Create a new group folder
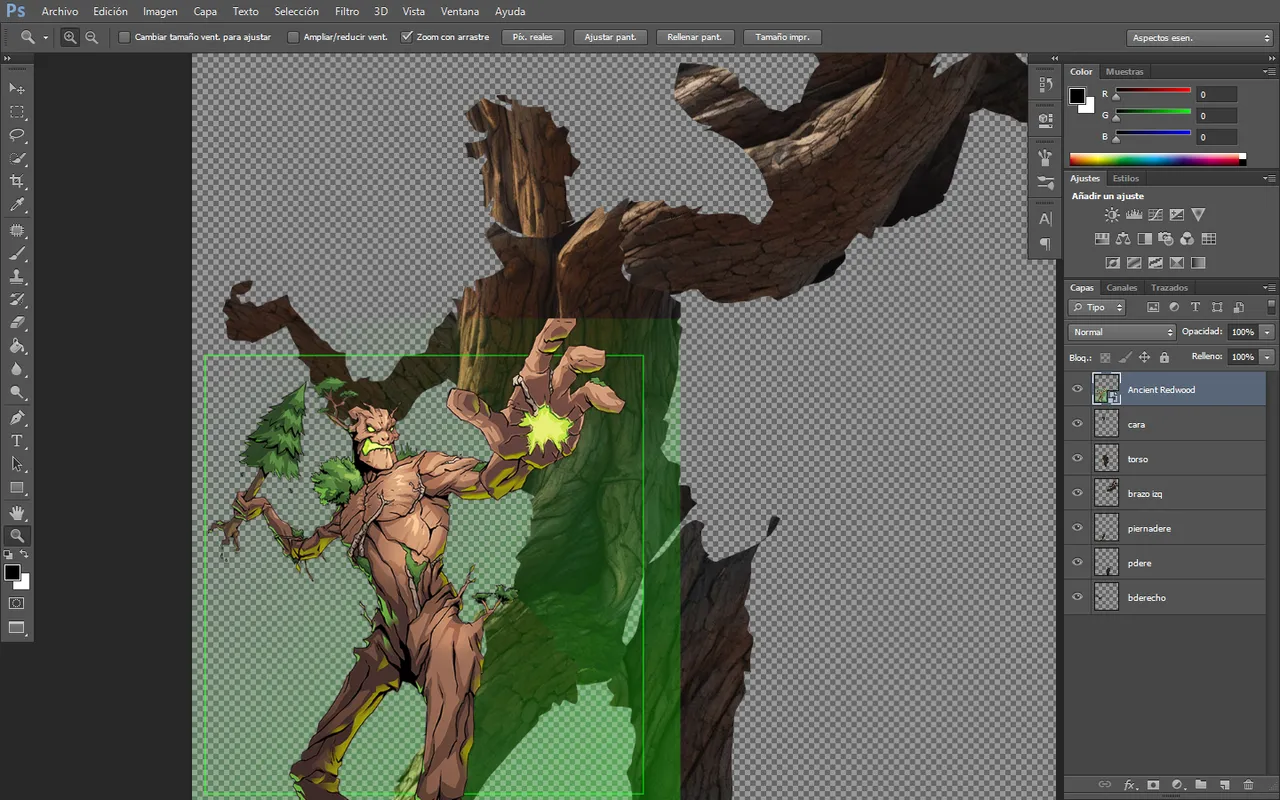The width and height of the screenshot is (1280, 800). tap(1201, 785)
